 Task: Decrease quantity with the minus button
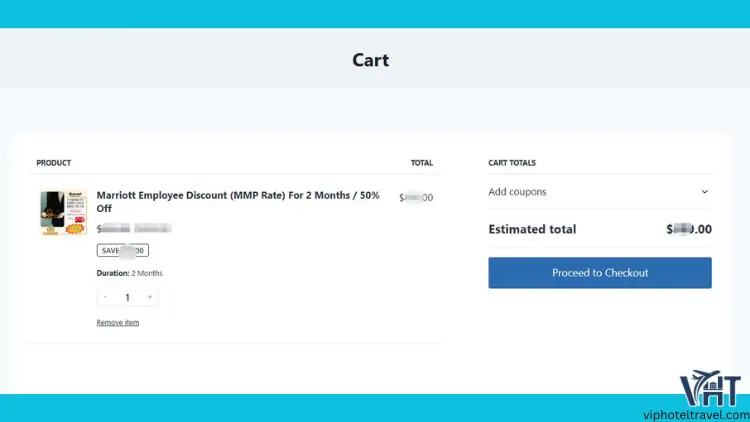pyautogui.click(x=105, y=297)
